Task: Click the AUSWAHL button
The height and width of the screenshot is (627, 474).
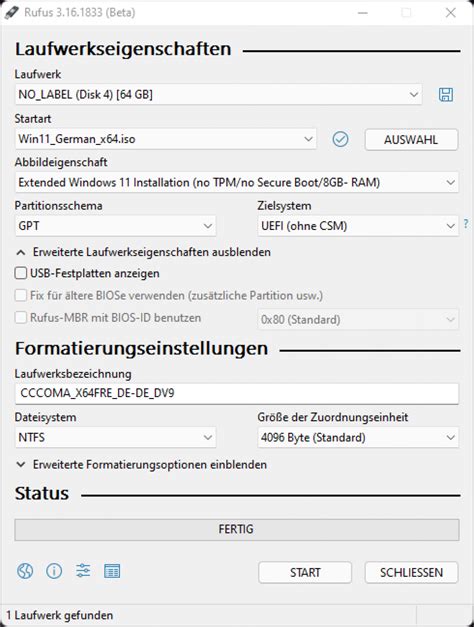Action: (411, 140)
